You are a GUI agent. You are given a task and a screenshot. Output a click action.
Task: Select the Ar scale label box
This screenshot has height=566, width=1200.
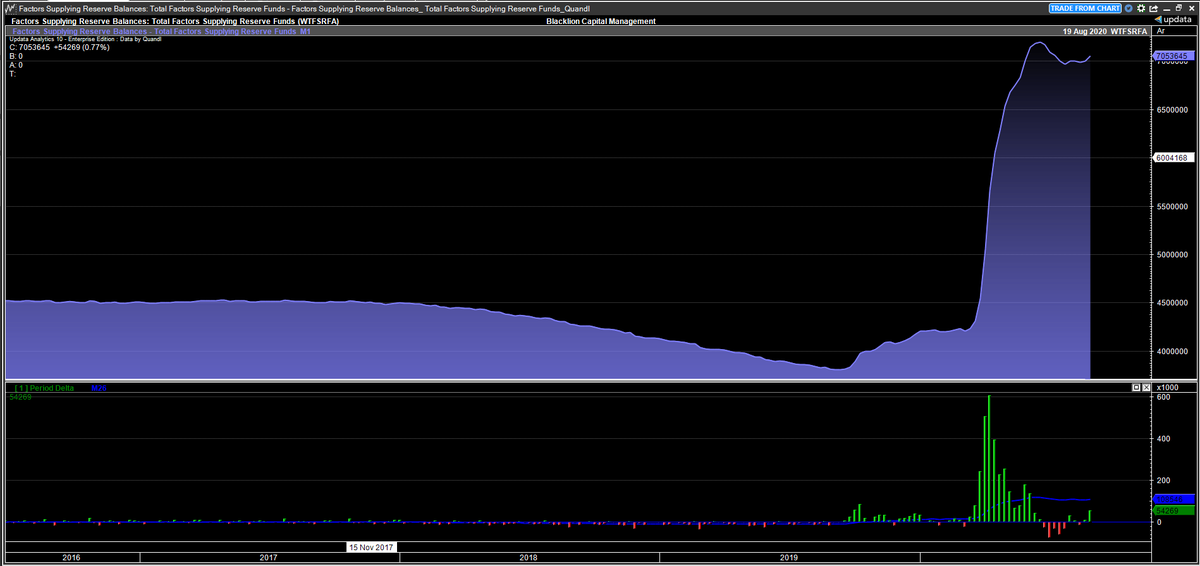coord(1175,31)
